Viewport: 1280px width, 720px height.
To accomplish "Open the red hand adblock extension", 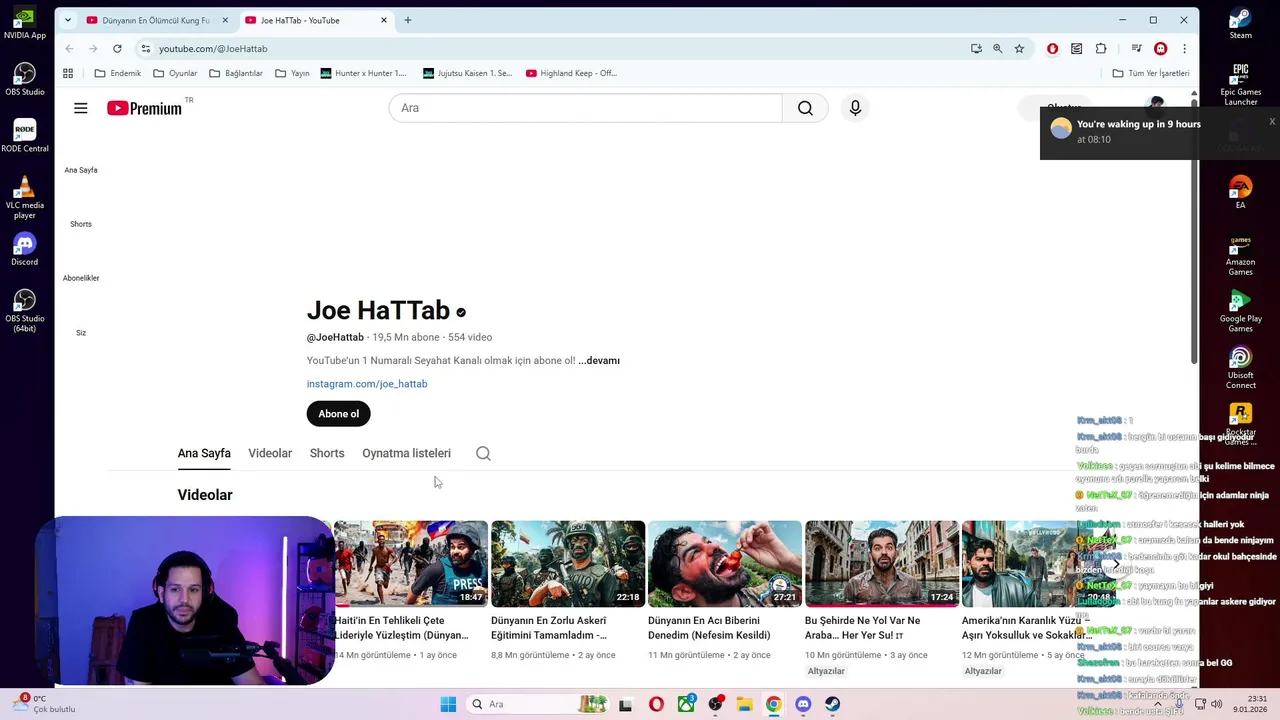I will [x=1052, y=48].
